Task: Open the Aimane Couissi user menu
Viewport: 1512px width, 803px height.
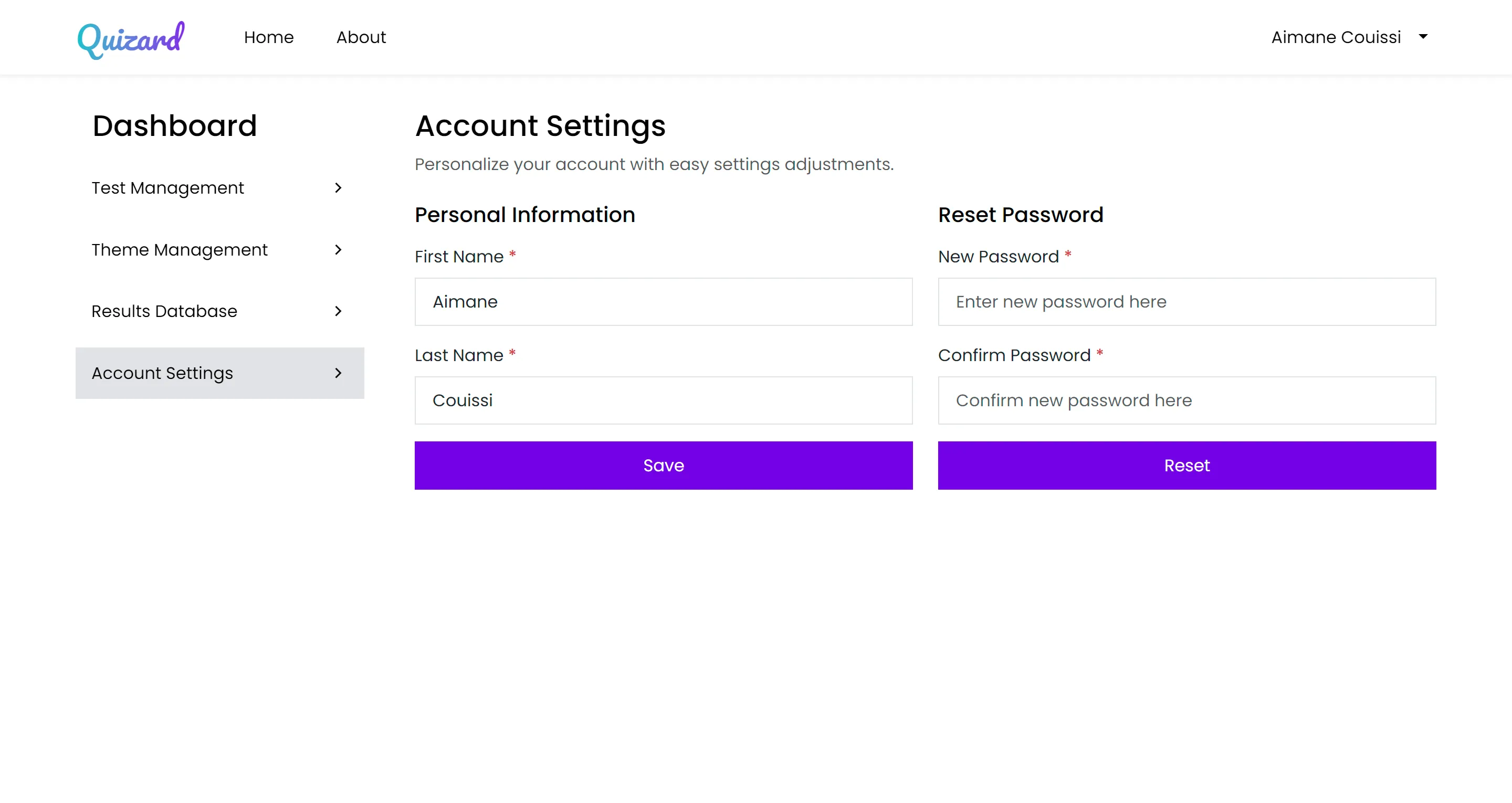Action: point(1349,38)
